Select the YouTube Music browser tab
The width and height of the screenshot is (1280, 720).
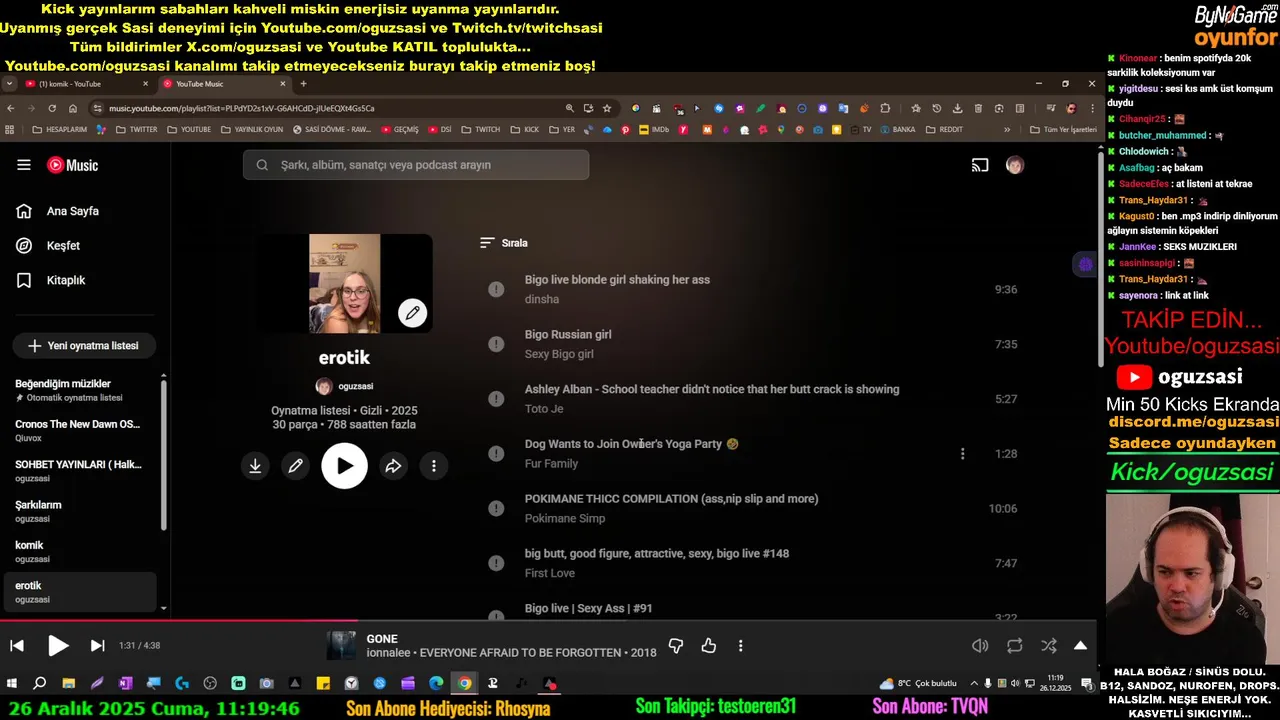click(x=224, y=84)
